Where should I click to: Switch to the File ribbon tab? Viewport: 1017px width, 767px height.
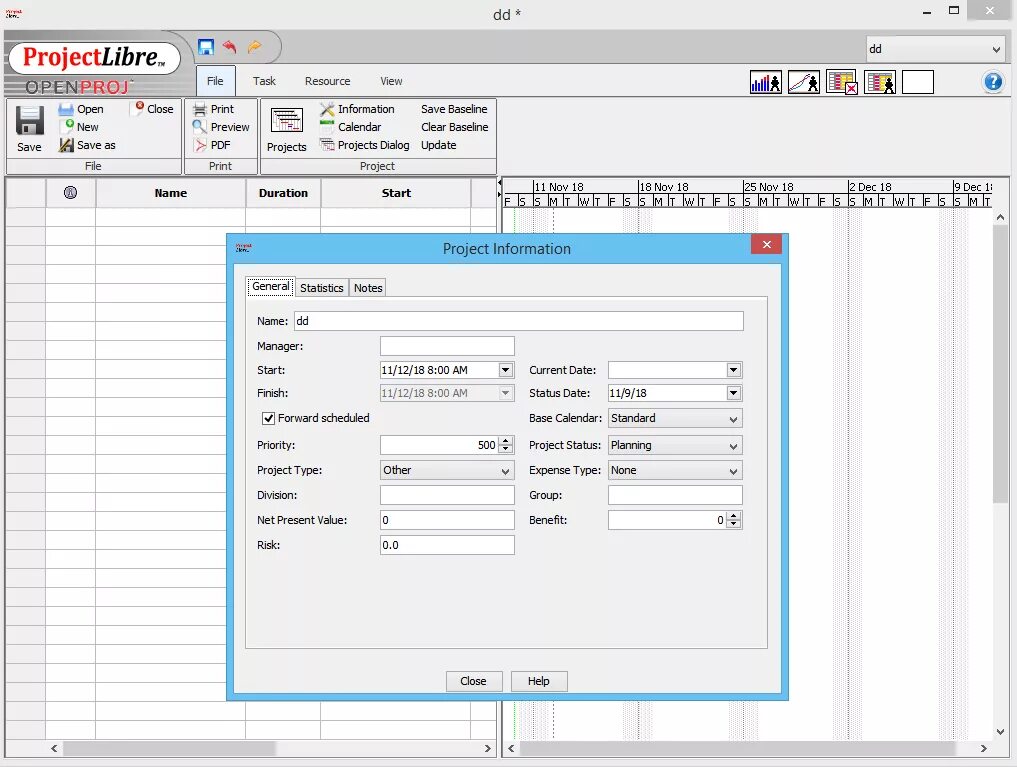click(215, 81)
